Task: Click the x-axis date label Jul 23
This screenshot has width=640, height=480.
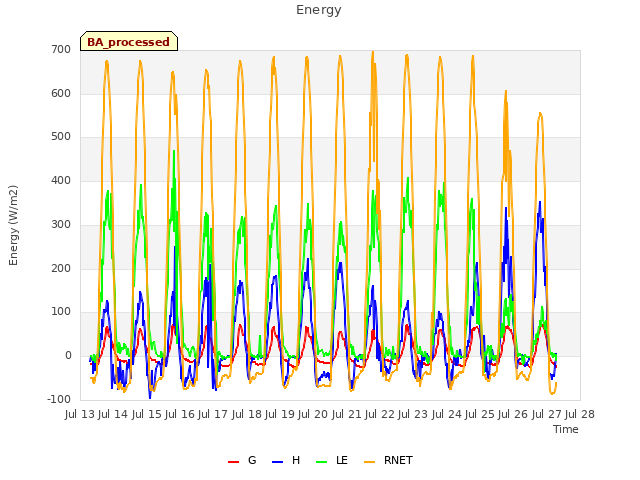Action: tap(413, 414)
